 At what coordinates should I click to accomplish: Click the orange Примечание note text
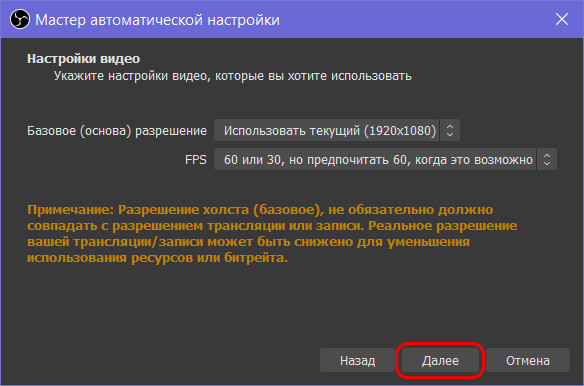[272, 234]
